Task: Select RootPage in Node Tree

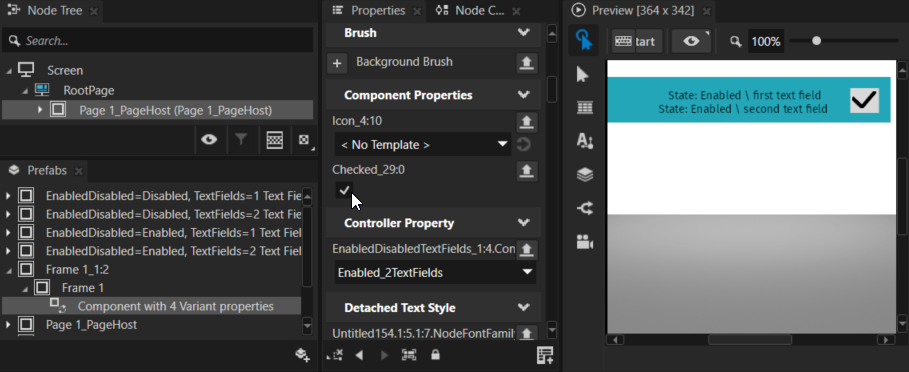Action: point(89,90)
